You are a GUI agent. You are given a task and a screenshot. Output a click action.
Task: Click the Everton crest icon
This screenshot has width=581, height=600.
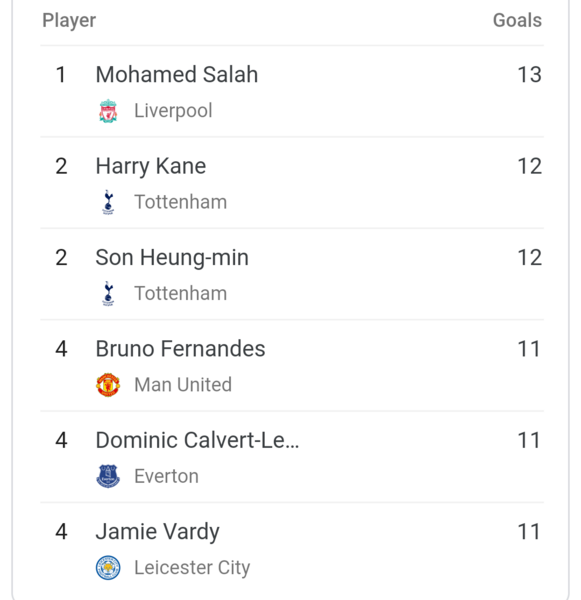[x=108, y=476]
